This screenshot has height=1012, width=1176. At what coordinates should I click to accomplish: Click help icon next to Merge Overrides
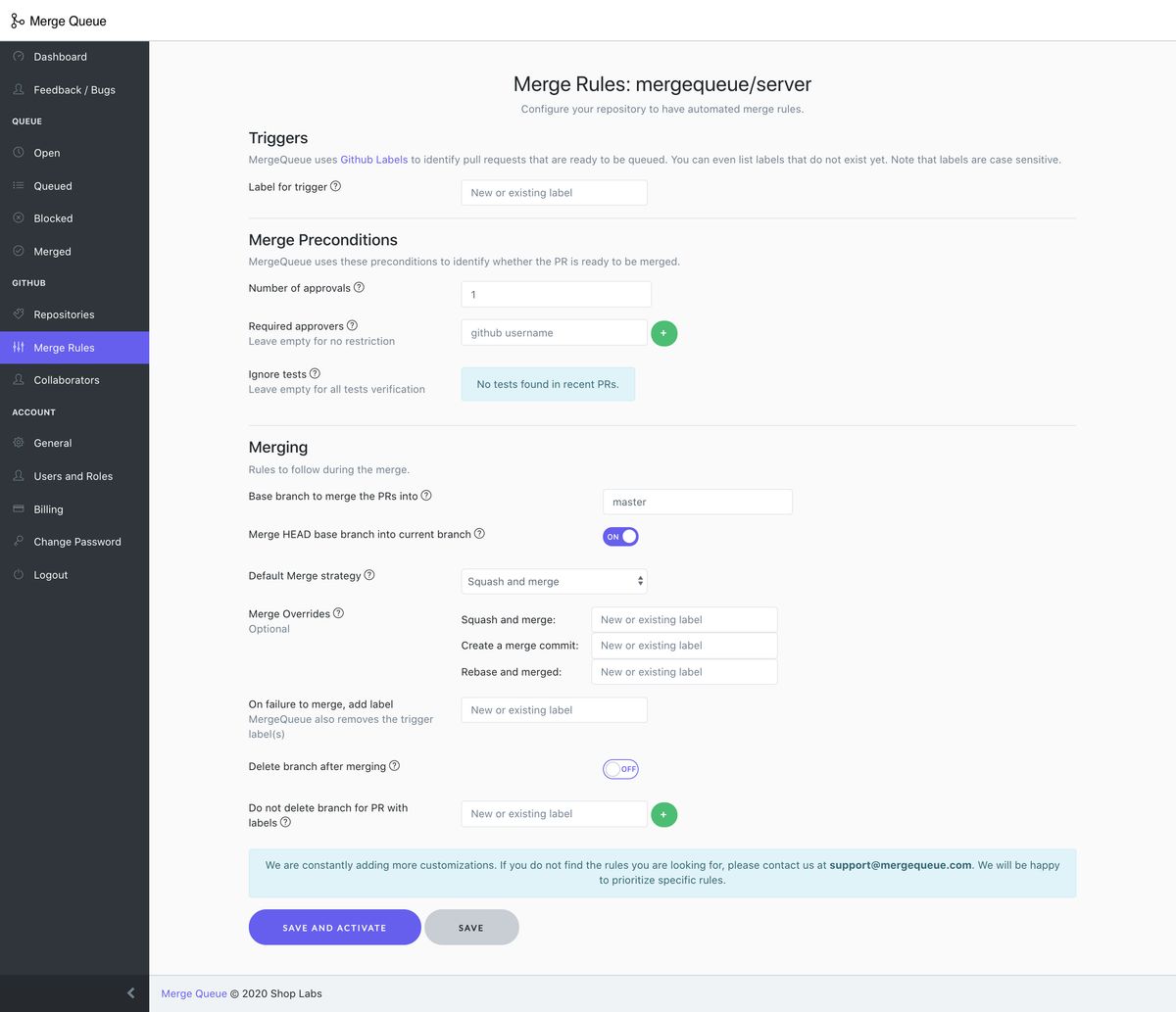[x=338, y=613]
